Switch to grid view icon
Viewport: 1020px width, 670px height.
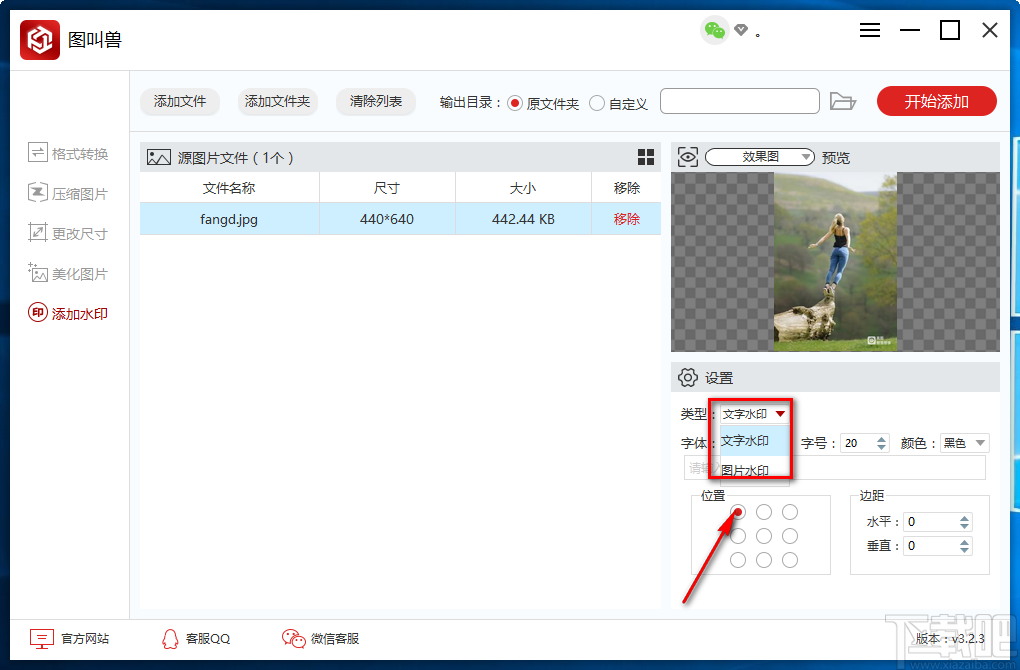[646, 157]
